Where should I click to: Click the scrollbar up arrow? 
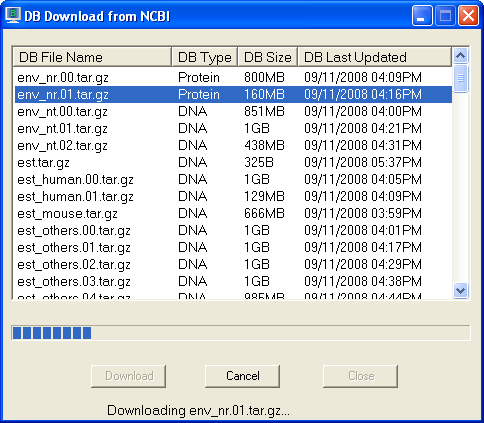460,56
